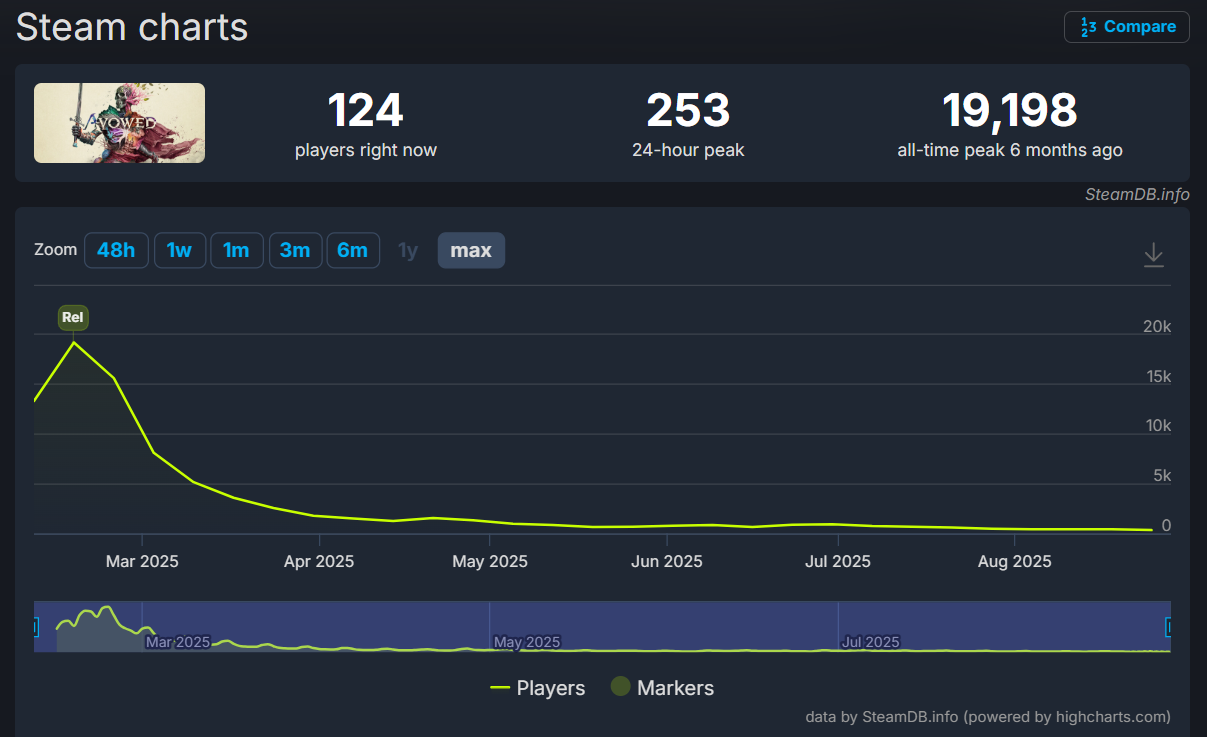Open the chart download menu icon

(x=1154, y=254)
